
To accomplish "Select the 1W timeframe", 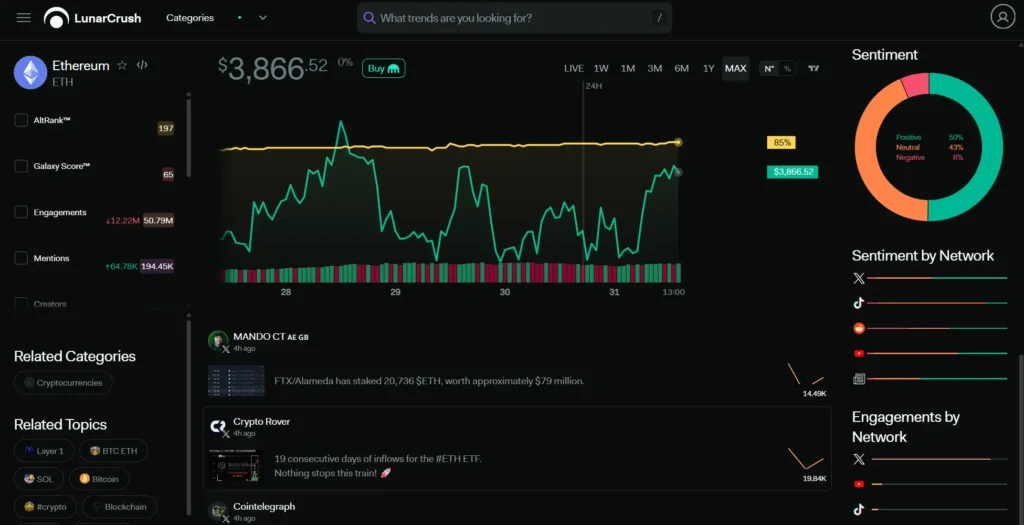I will (x=601, y=69).
